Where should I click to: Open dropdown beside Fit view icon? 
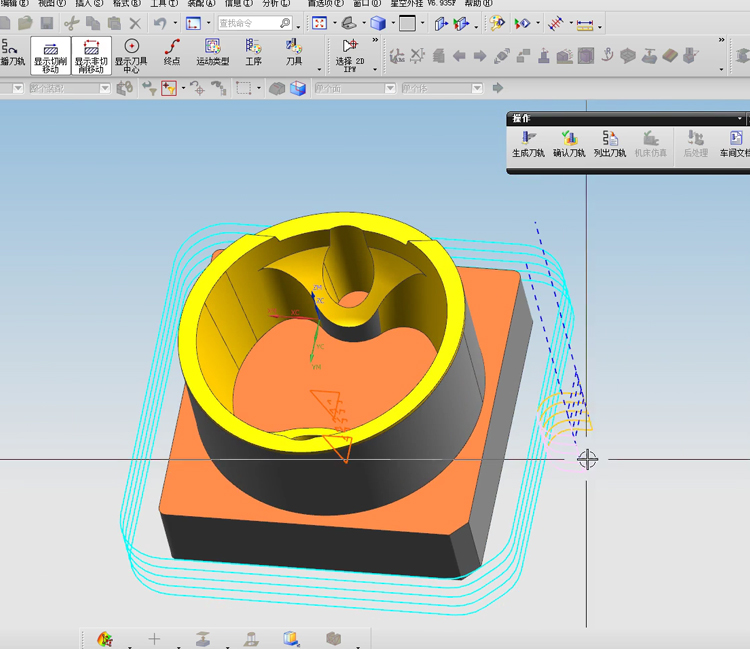[334, 23]
